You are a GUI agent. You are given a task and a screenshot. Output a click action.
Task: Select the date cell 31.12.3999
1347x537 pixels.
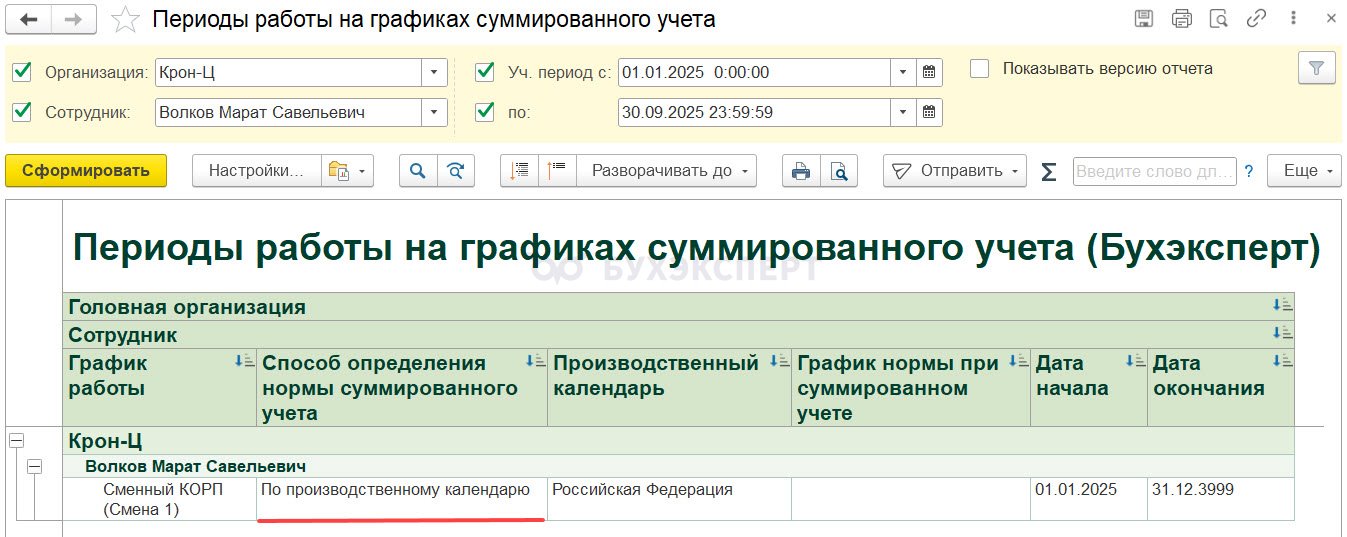1221,499
